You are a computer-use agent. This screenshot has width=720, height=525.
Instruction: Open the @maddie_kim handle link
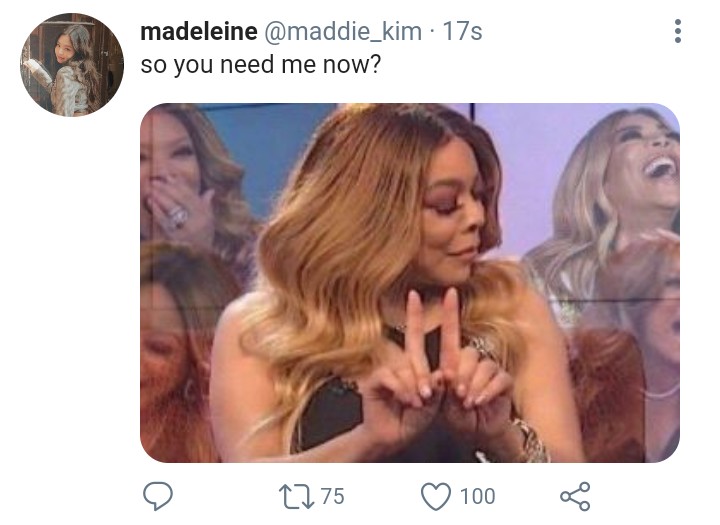coord(343,32)
